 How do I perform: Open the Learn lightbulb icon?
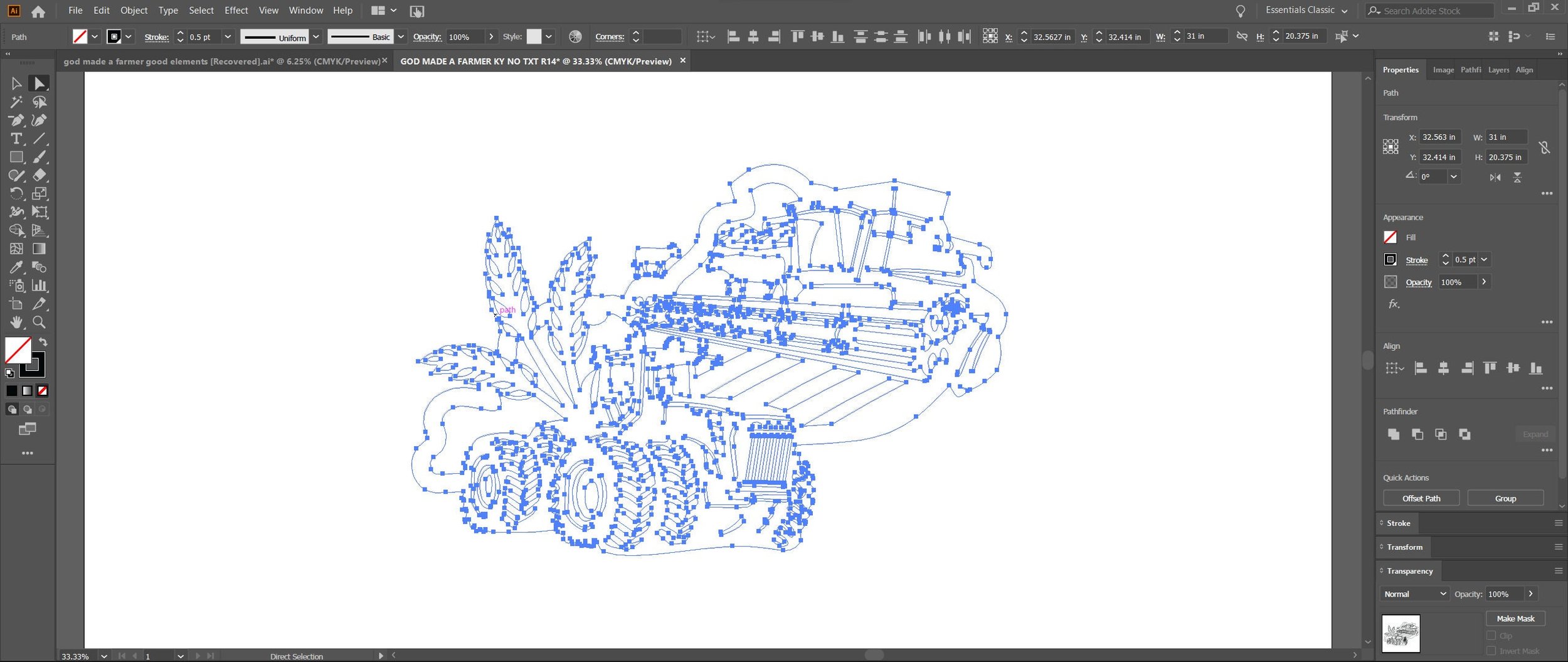[x=1240, y=11]
